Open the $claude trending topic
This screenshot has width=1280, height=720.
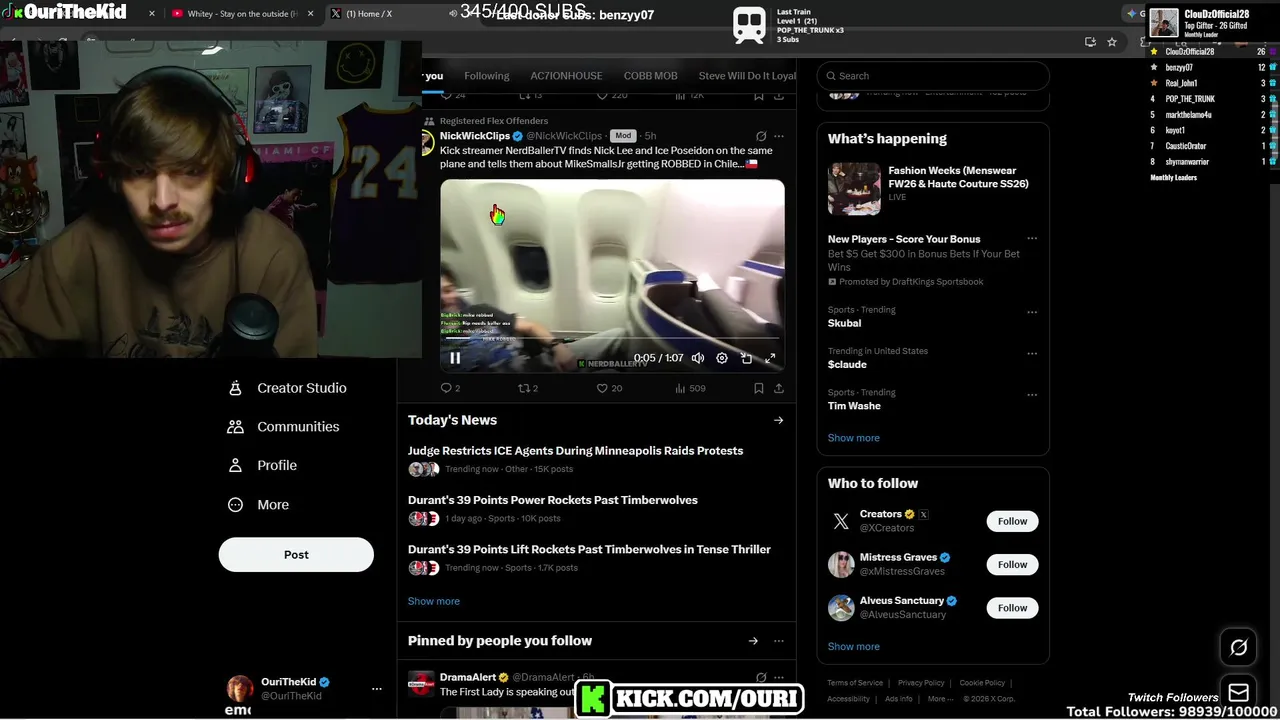[x=847, y=364]
